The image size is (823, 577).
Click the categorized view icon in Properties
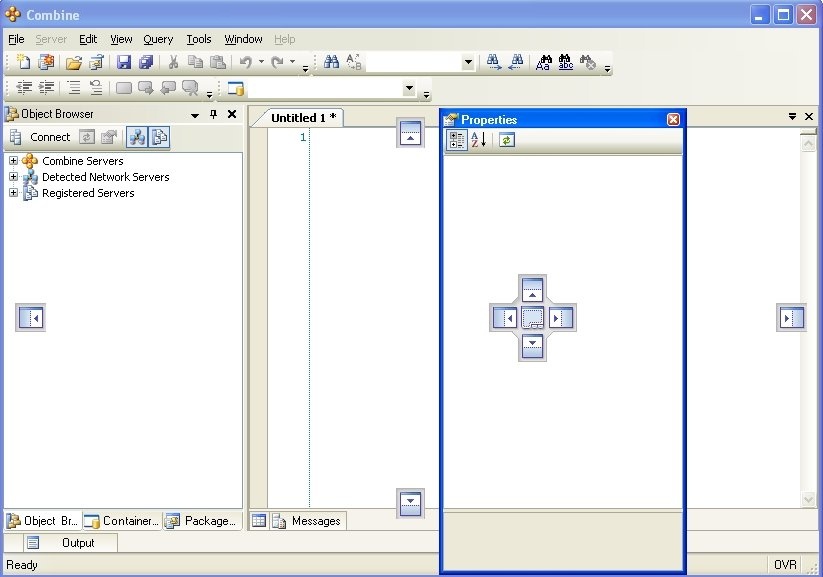pos(457,140)
